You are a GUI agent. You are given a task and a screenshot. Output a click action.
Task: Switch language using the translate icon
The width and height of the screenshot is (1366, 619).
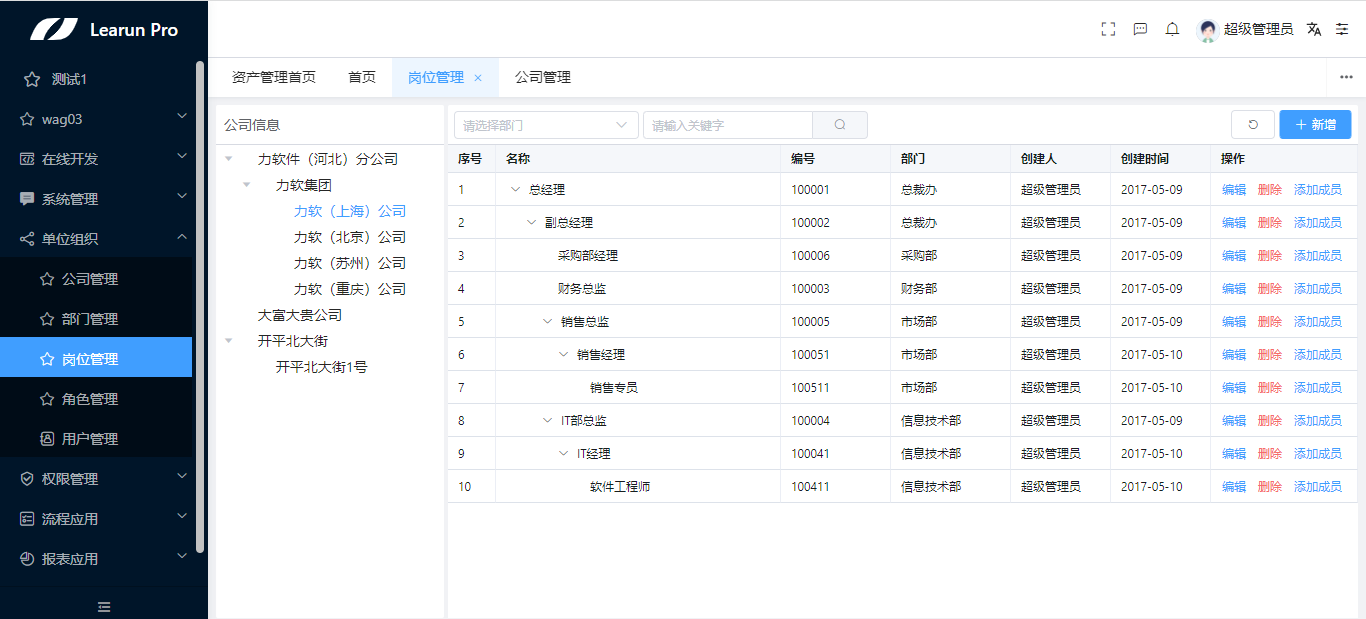1313,29
